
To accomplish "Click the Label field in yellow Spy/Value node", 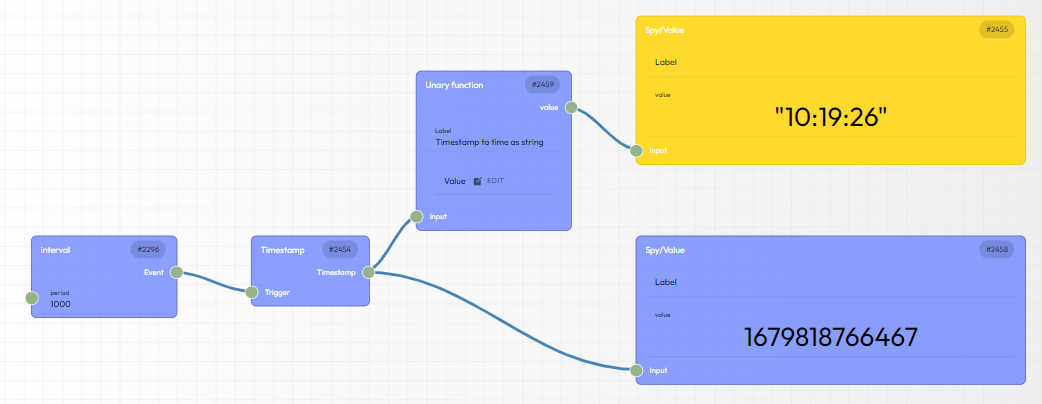I will [830, 62].
